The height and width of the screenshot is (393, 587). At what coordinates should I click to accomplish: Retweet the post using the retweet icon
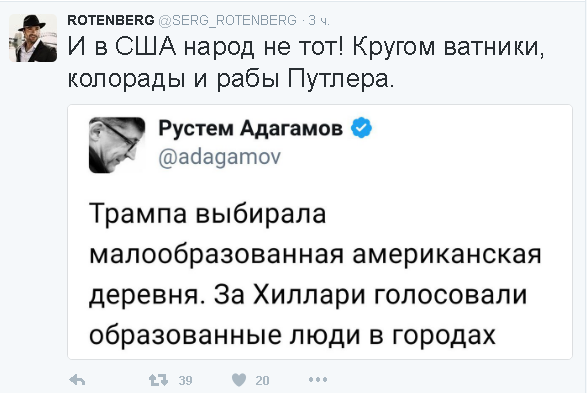point(158,380)
